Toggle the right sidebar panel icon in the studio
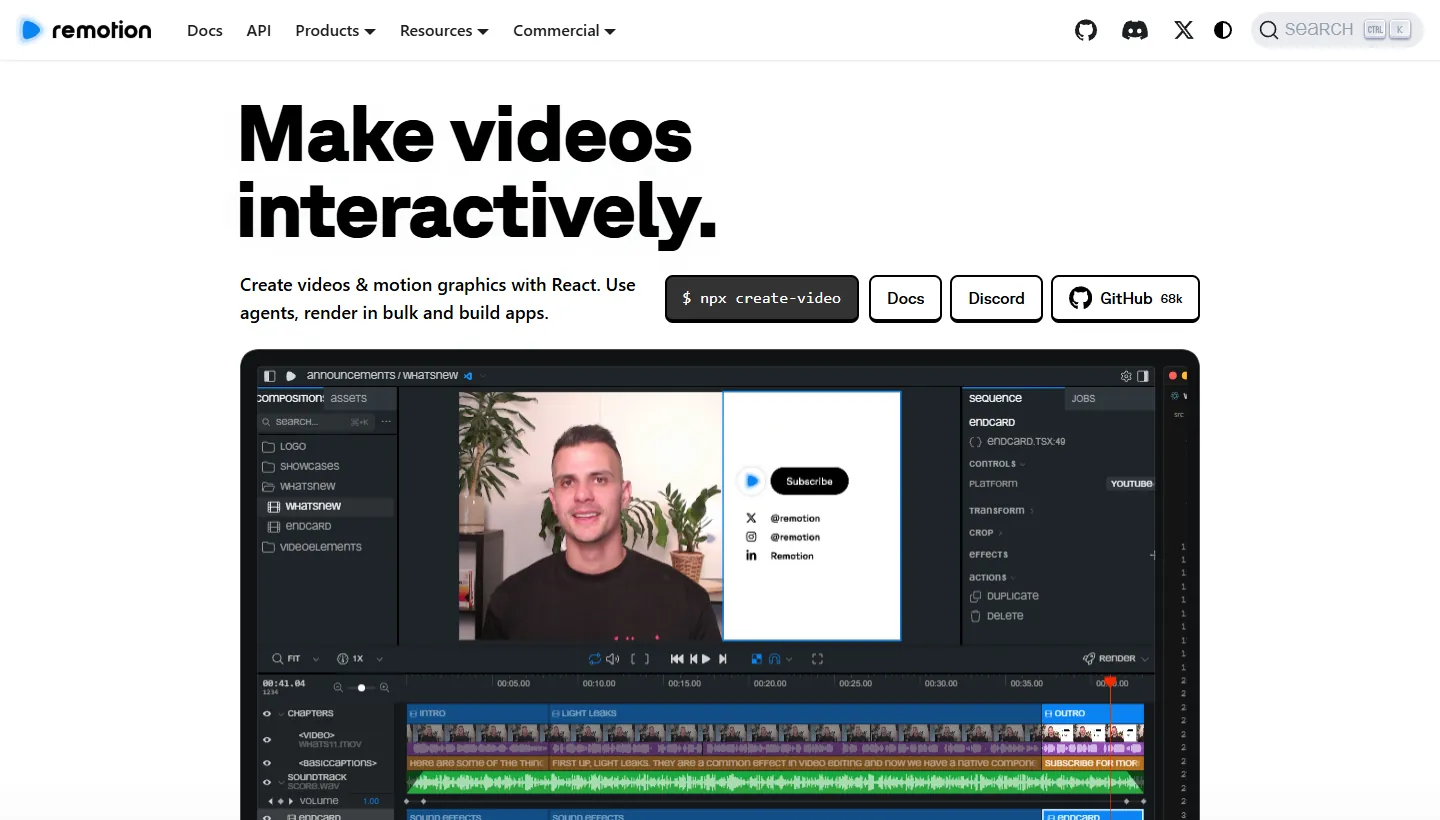Viewport: 1440px width, 820px height. [1143, 376]
